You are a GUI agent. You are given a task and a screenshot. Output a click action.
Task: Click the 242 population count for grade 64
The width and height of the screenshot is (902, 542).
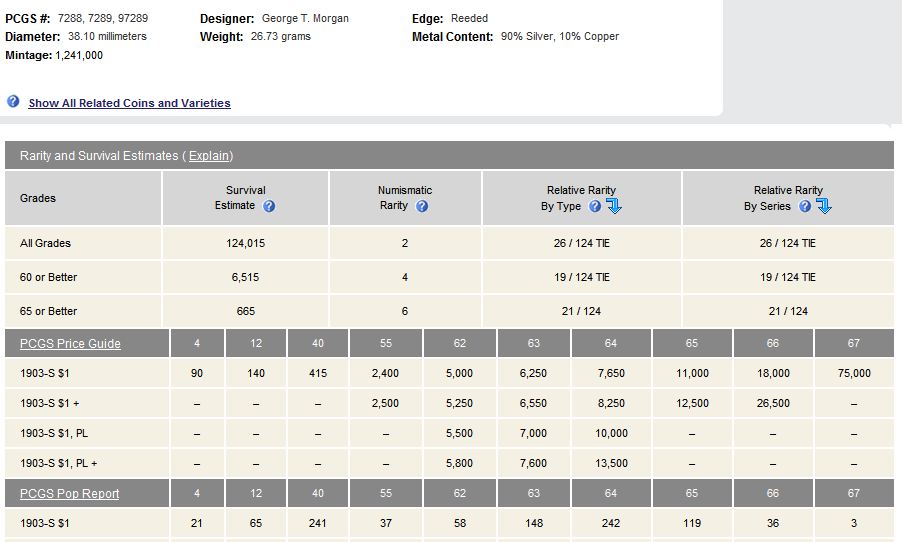(x=611, y=523)
